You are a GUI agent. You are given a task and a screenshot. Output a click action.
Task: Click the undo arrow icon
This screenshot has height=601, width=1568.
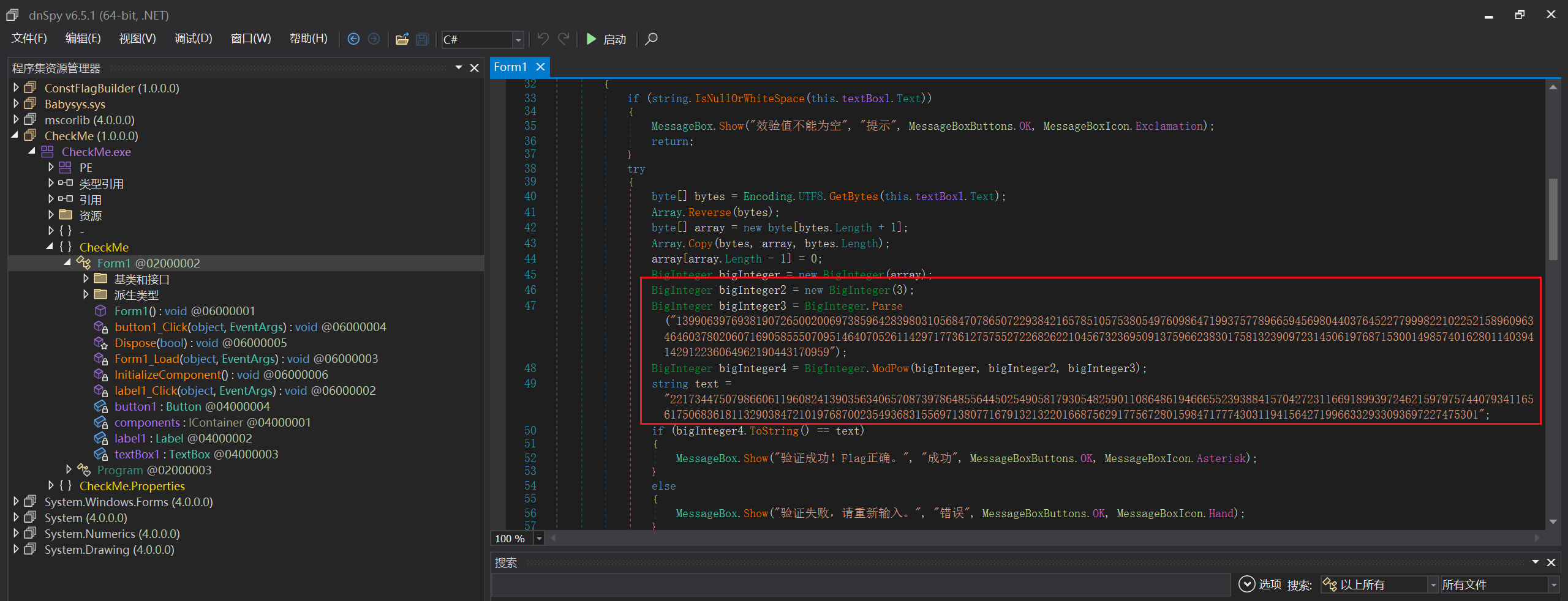(x=543, y=39)
